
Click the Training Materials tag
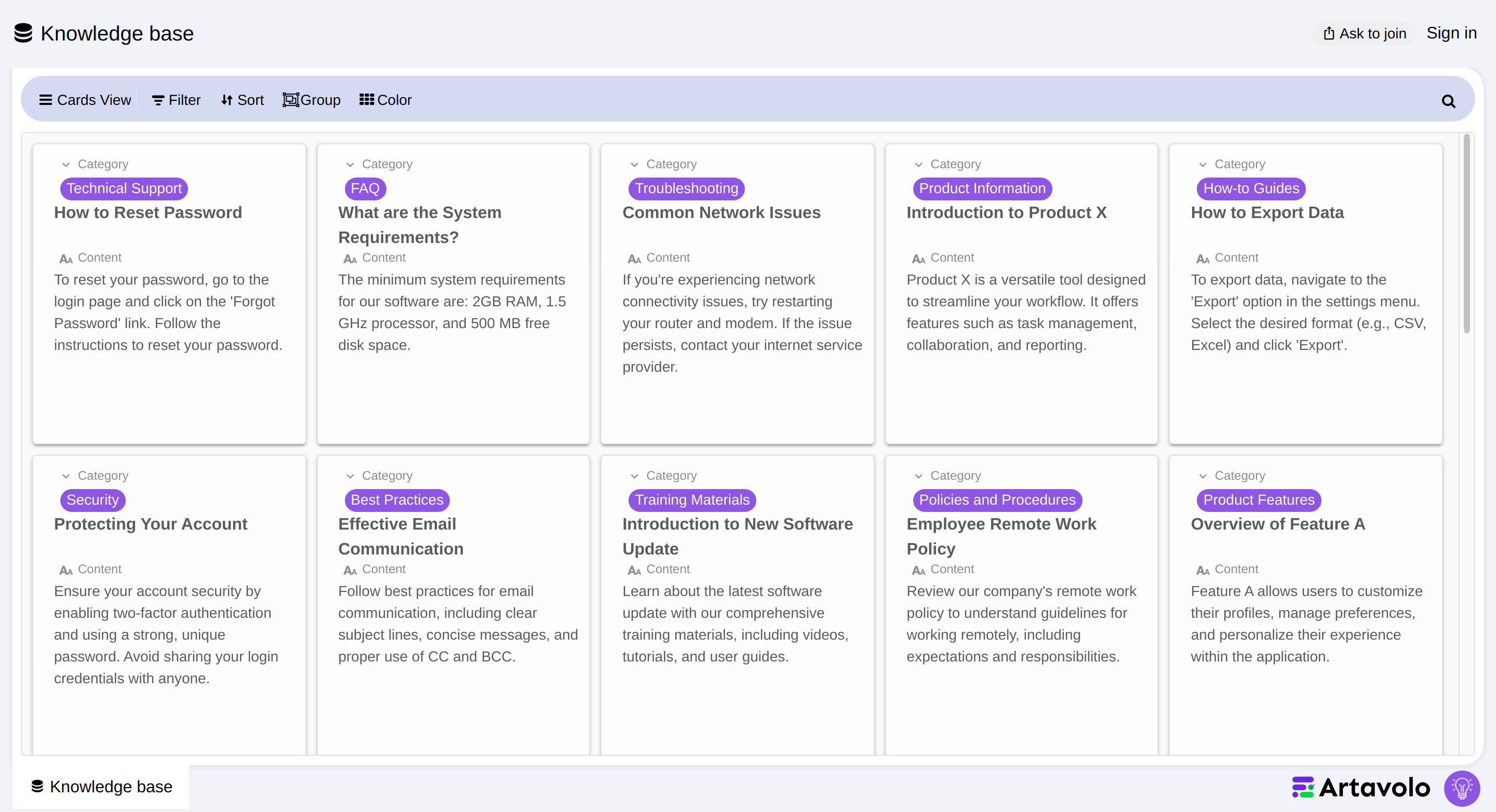click(x=692, y=500)
